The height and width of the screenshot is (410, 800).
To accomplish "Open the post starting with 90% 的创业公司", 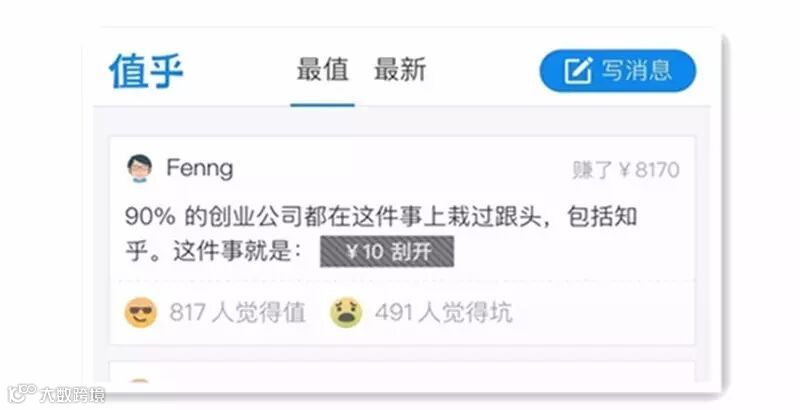I will (x=381, y=234).
